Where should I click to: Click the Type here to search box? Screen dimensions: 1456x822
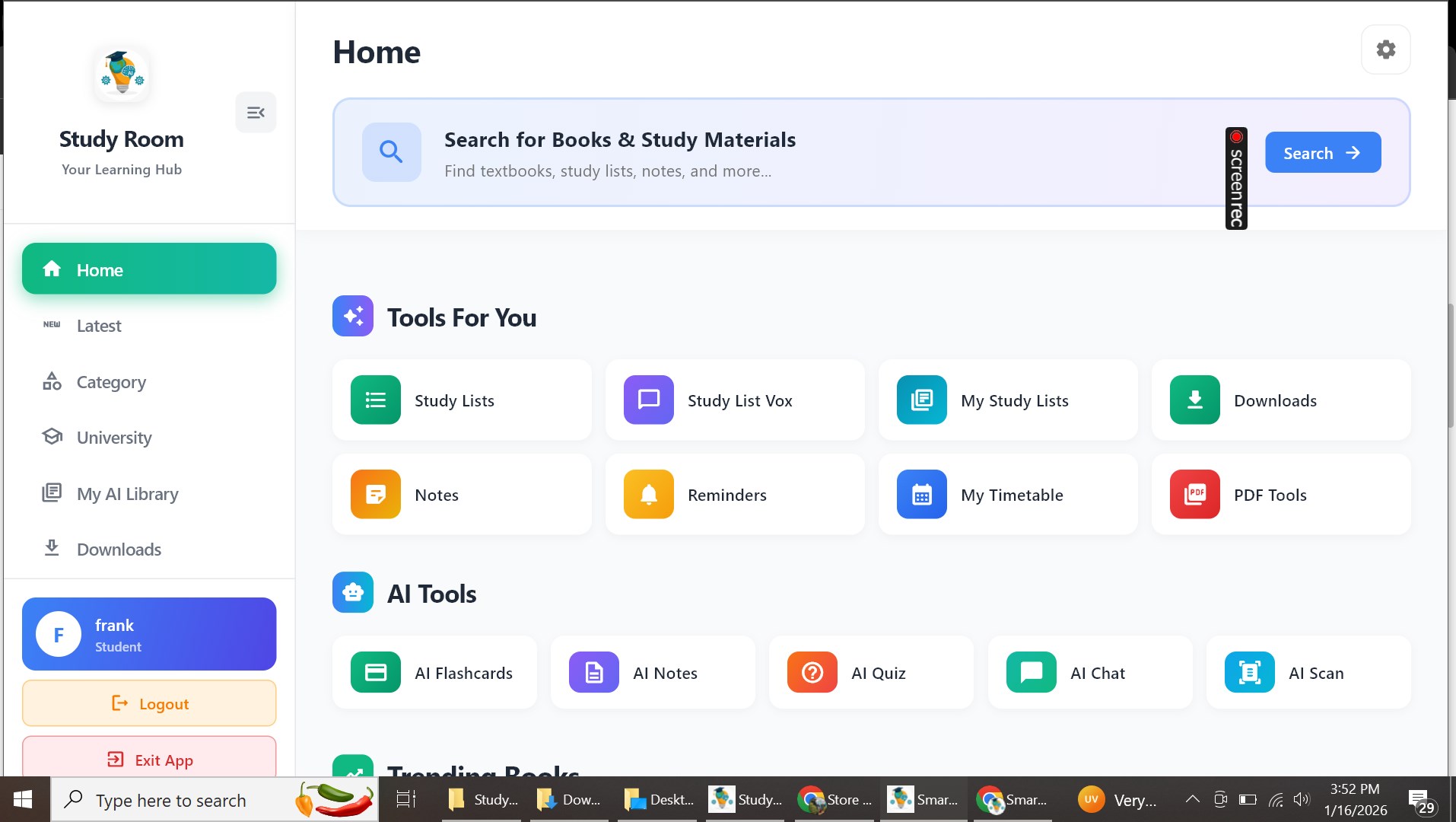click(215, 800)
